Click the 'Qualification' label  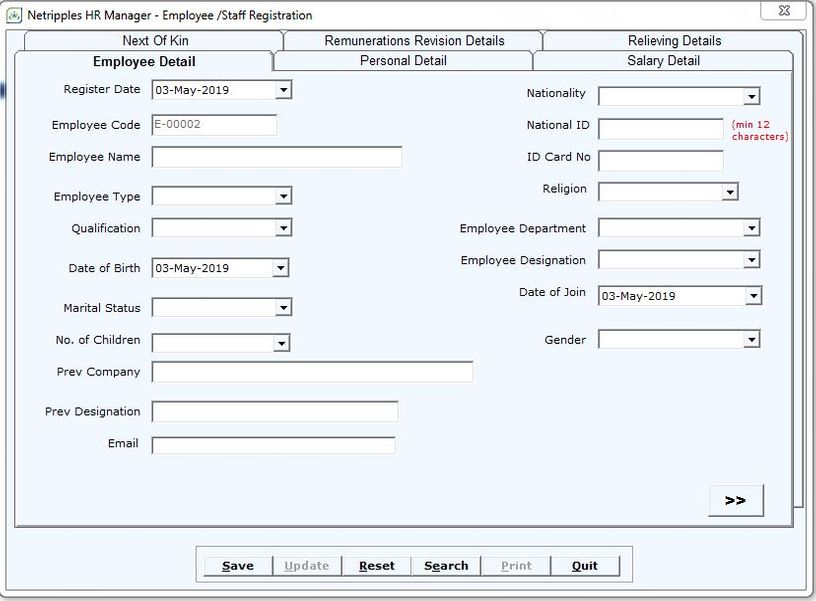coord(106,228)
